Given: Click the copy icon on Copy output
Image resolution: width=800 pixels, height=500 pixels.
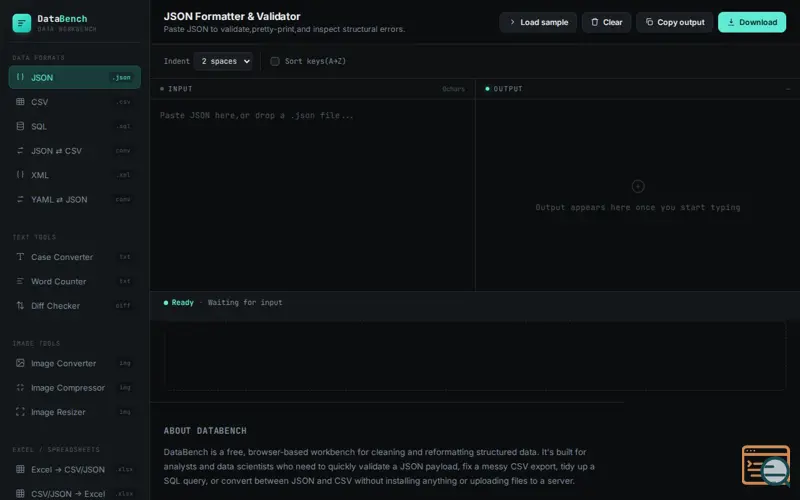Looking at the screenshot, I should tap(649, 22).
